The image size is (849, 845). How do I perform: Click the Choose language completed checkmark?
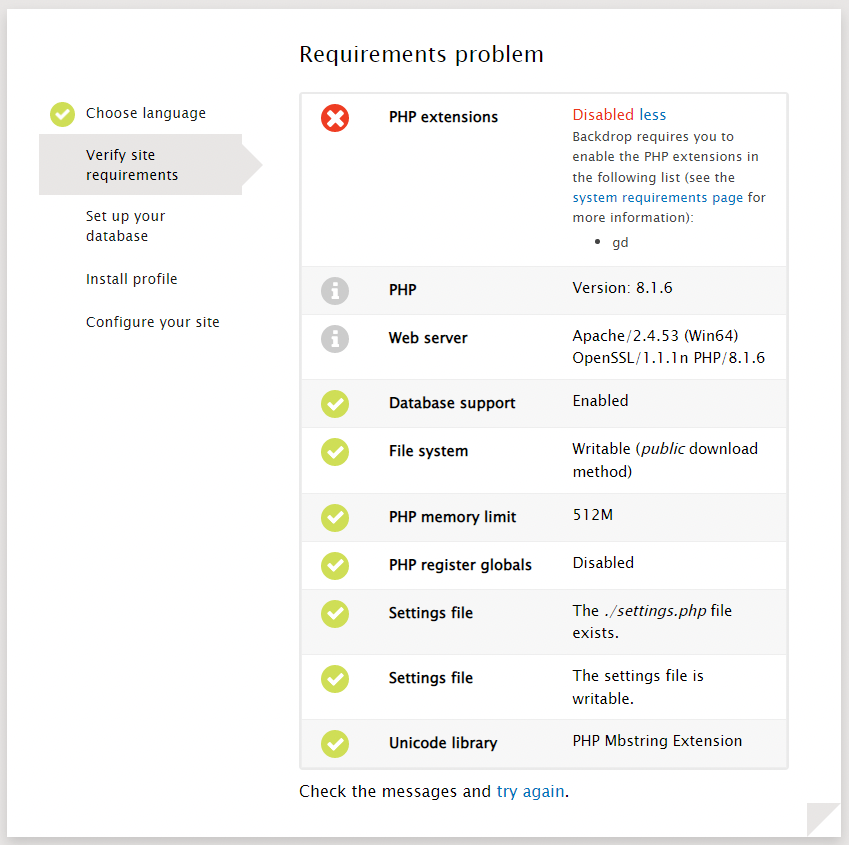click(62, 114)
